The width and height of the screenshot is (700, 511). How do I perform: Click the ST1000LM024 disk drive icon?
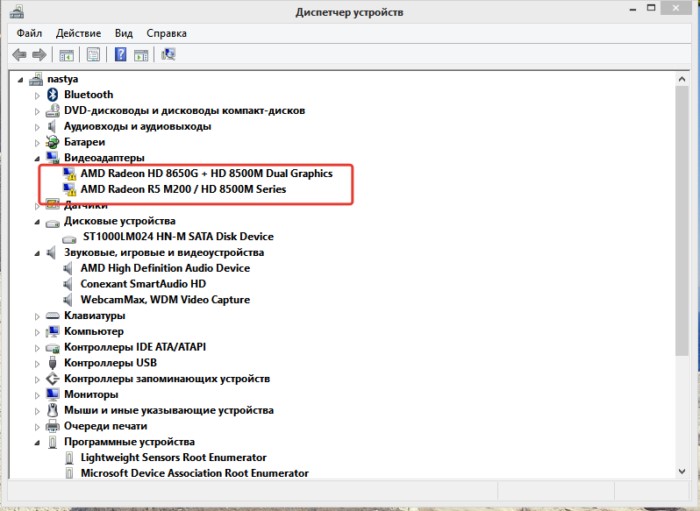pos(69,237)
